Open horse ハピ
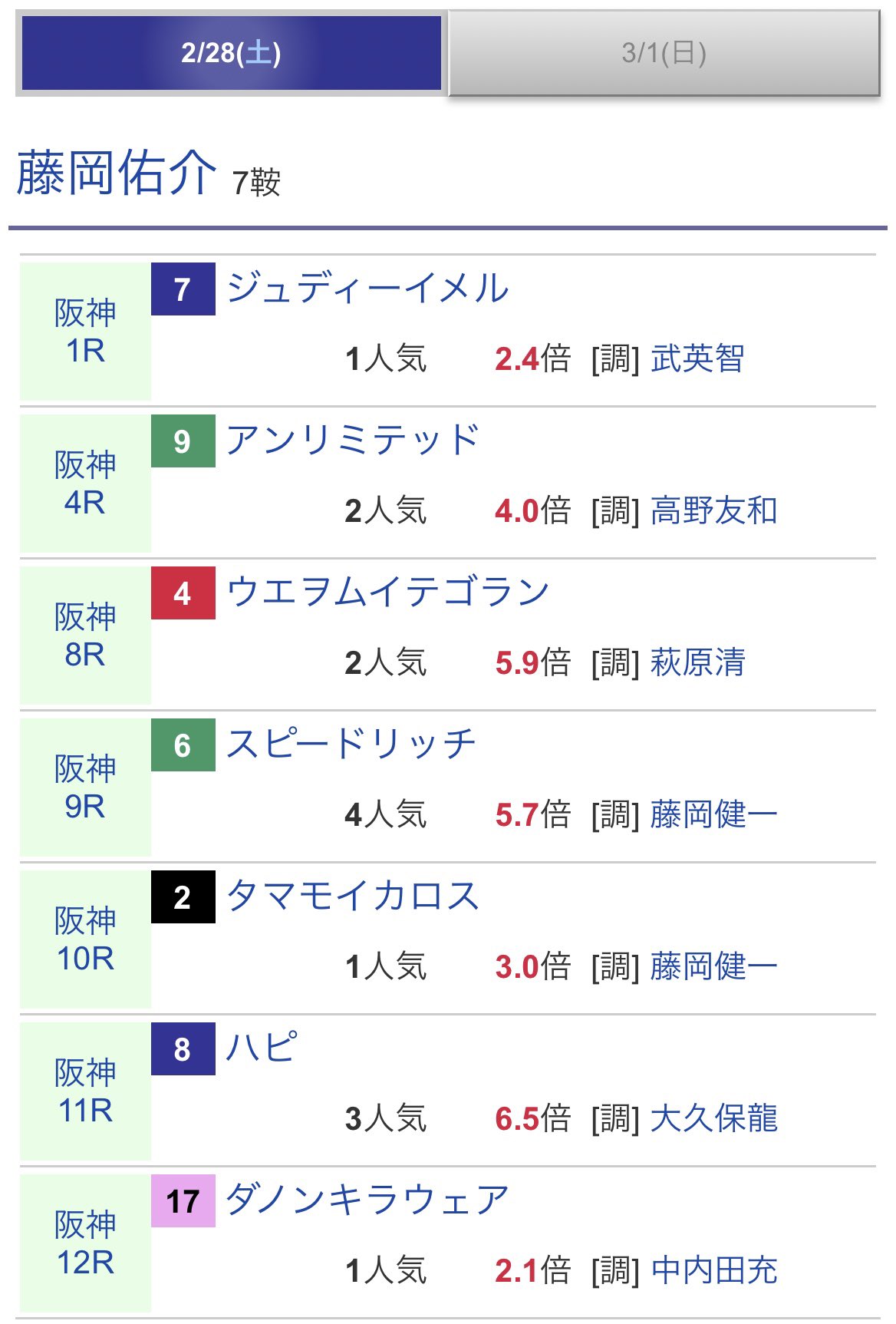The width and height of the screenshot is (896, 1324). point(262,1048)
